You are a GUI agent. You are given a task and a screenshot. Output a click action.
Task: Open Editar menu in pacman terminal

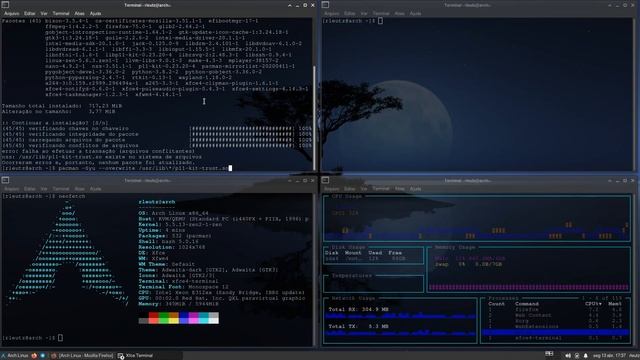[x=29, y=13]
